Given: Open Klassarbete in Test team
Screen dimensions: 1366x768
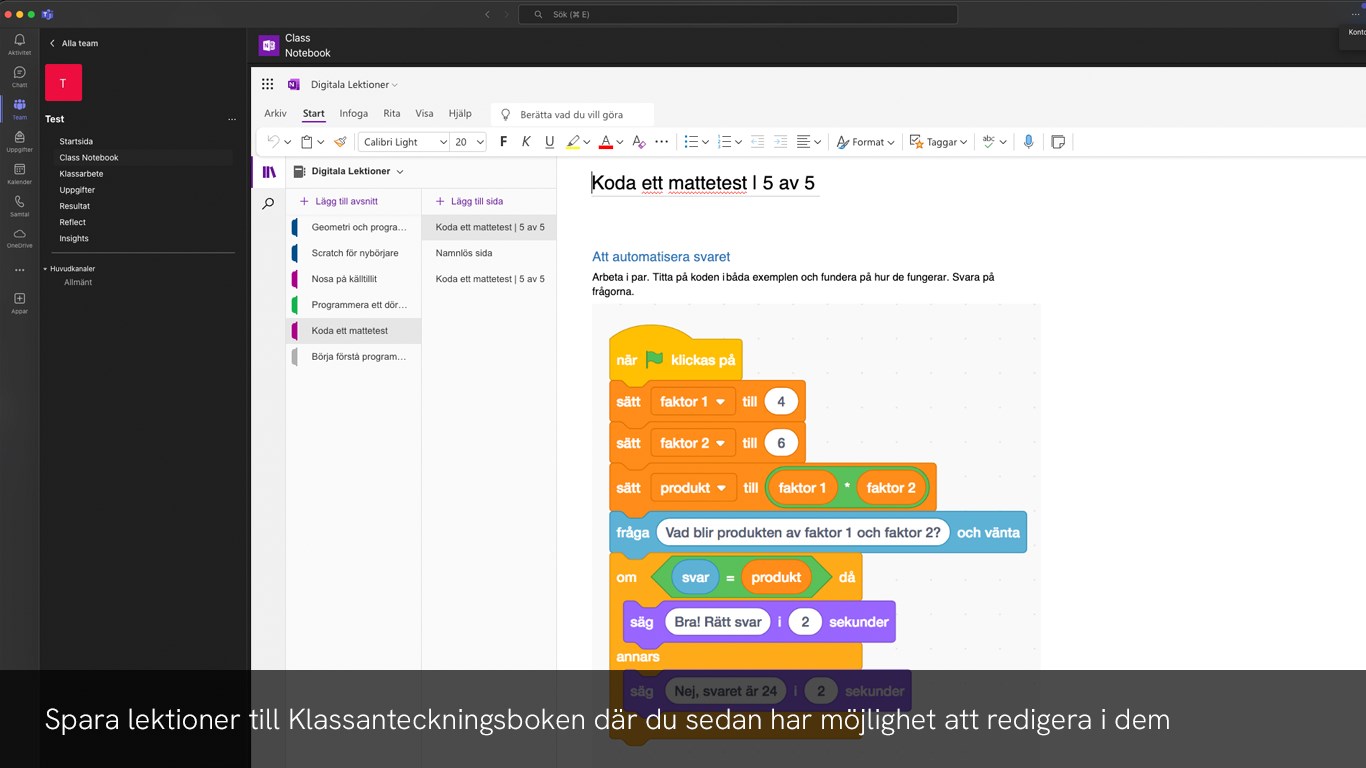Looking at the screenshot, I should tap(81, 174).
